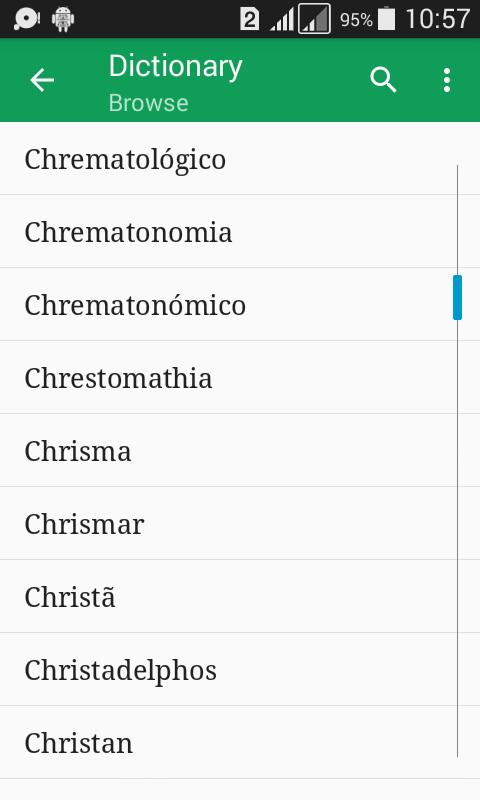The width and height of the screenshot is (480, 800).
Task: Tap the signal strength bars icon
Action: [282, 21]
